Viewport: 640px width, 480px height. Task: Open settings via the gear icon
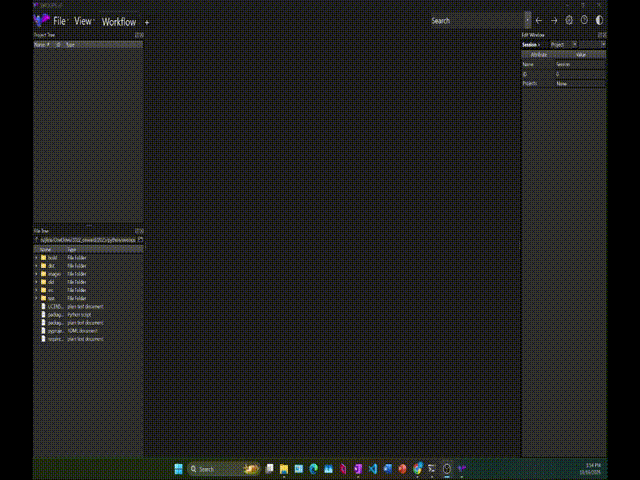569,20
